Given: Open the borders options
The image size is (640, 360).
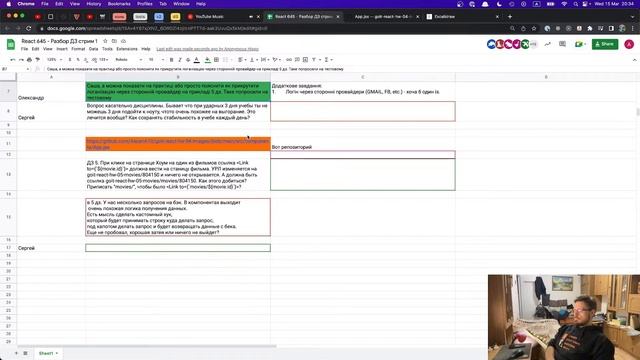Looking at the screenshot, I should pyautogui.click(x=216, y=60).
